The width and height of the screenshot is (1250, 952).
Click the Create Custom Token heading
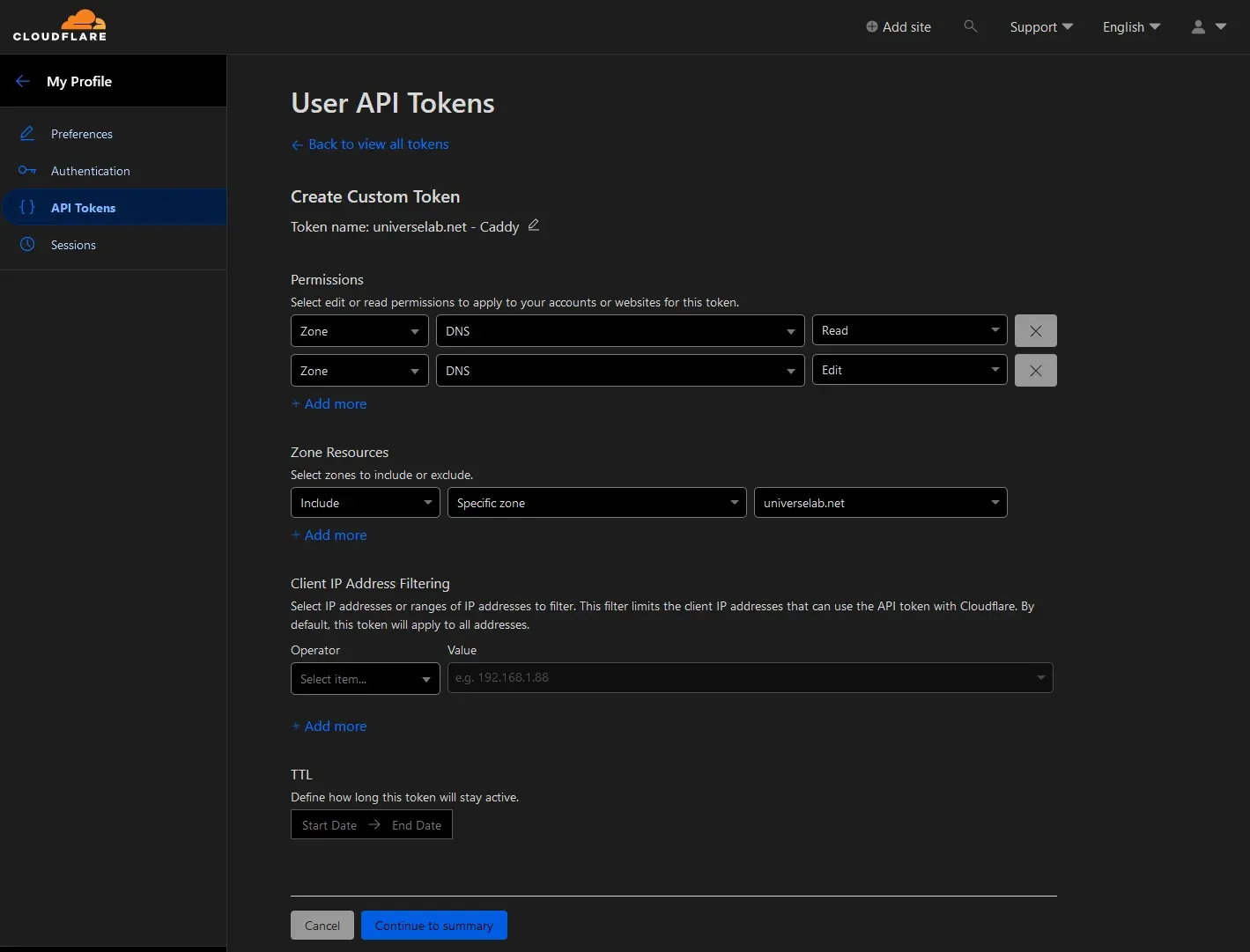pos(375,196)
